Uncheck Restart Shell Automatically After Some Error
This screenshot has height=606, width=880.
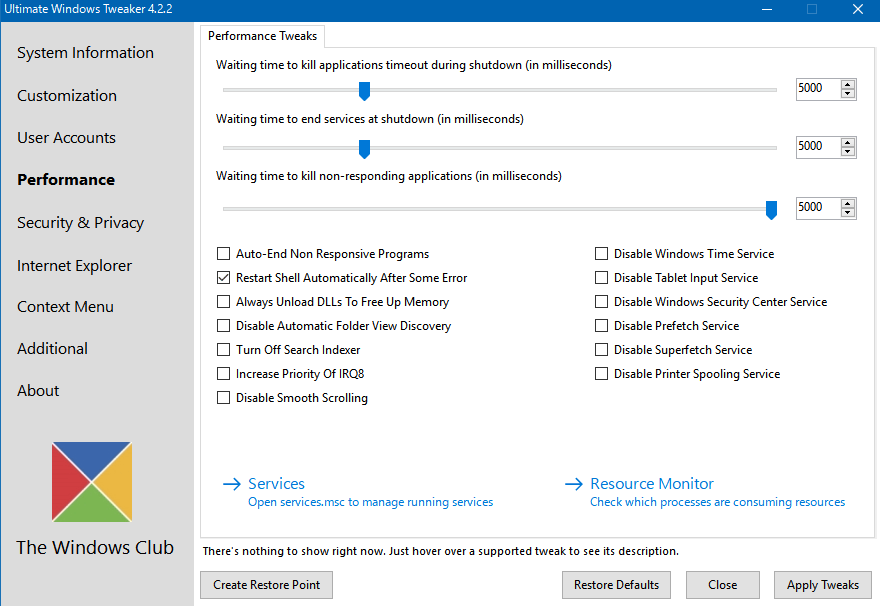click(x=224, y=278)
